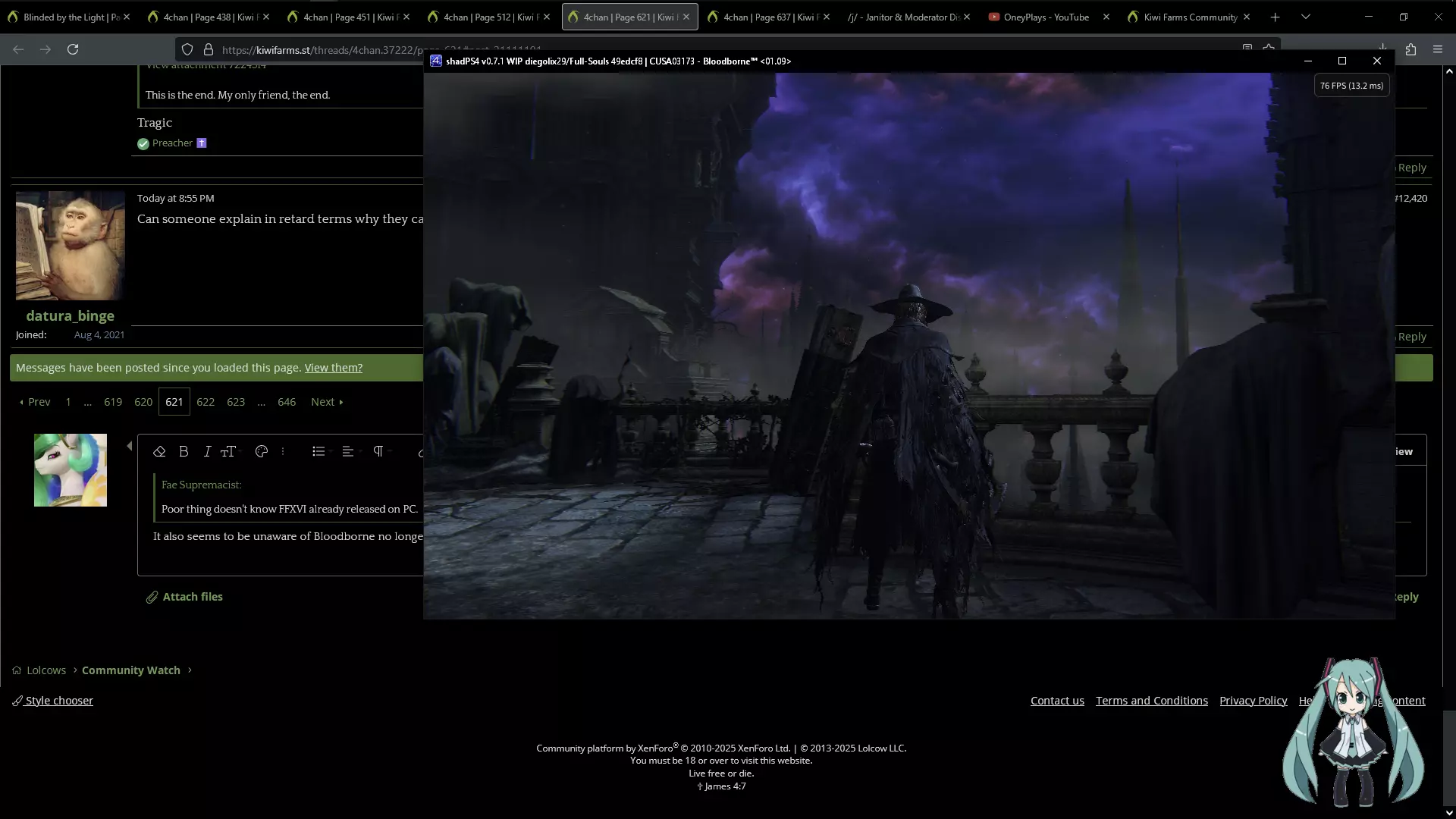Click the 76 FPS counter overlay
This screenshot has height=819, width=1456.
pyautogui.click(x=1351, y=86)
